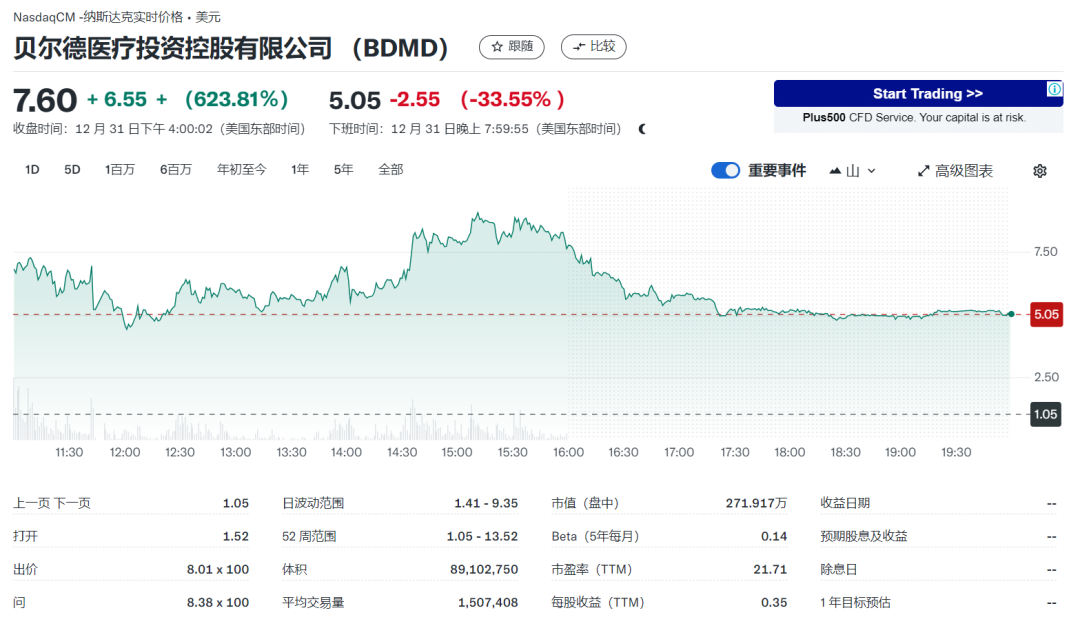1080x626 pixels.
Task: Click the 市盈率 value 21.71
Action: click(x=770, y=570)
